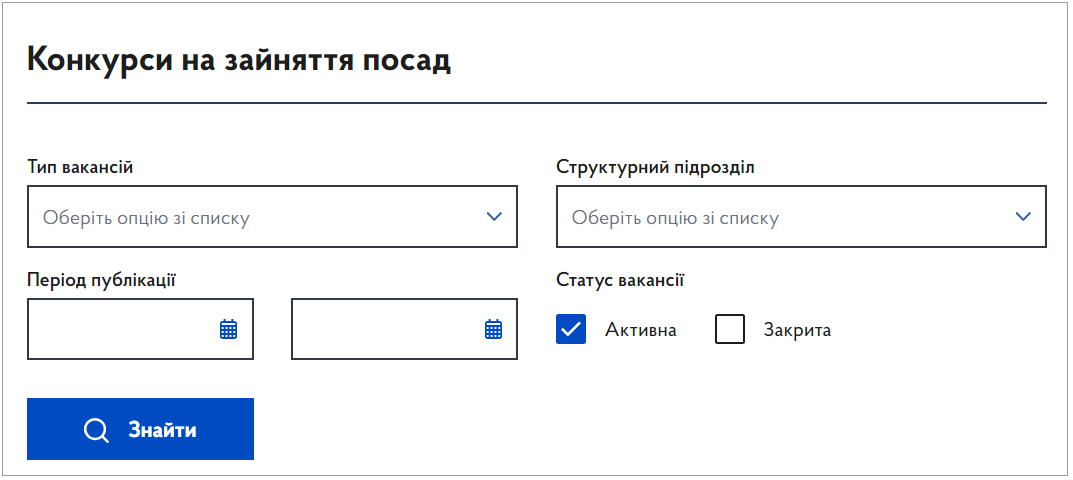Click the Конкурси на зайняття посад heading
This screenshot has height=480, width=1073.
tap(239, 60)
